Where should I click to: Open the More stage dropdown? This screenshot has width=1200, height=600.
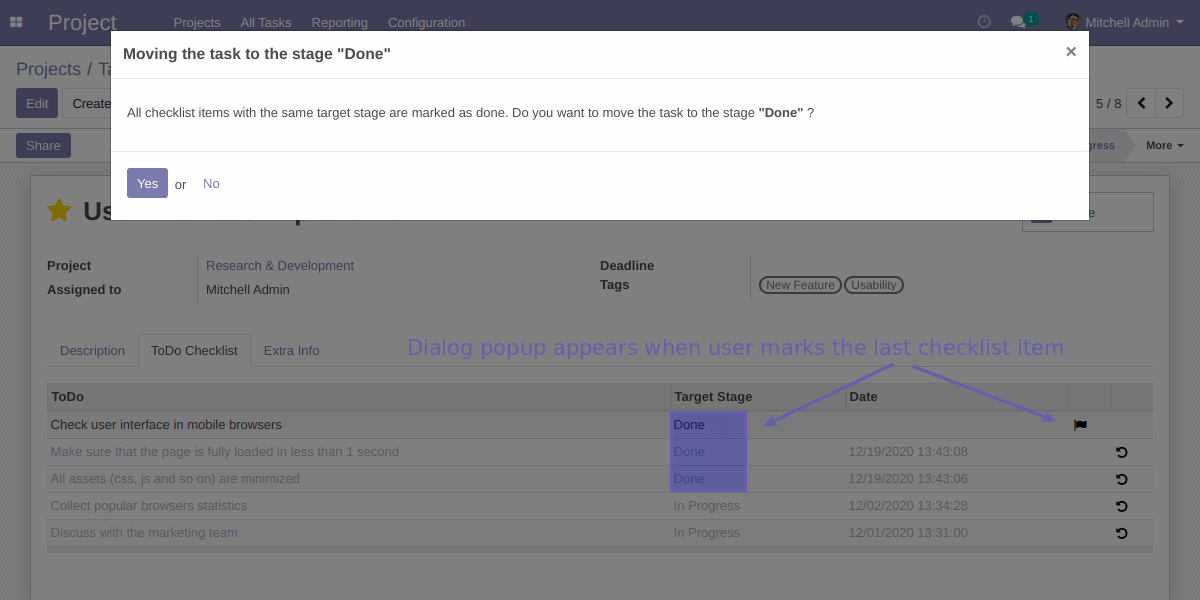(x=1163, y=145)
